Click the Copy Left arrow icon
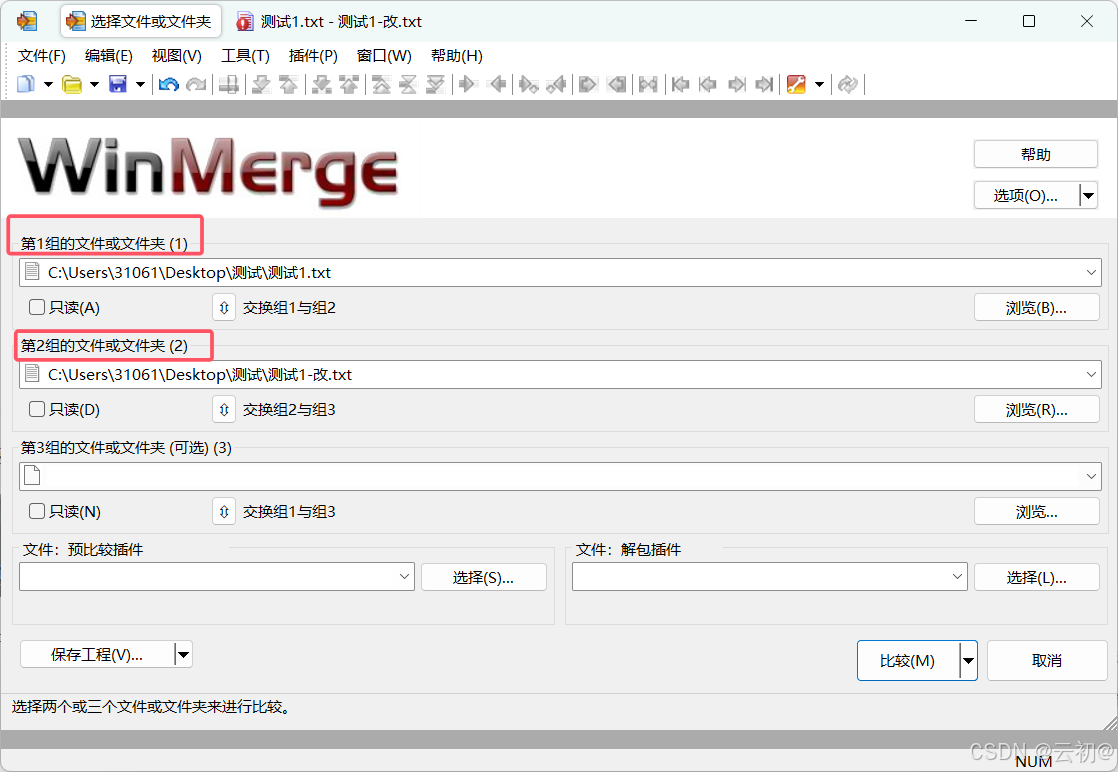The image size is (1118, 772). tap(498, 84)
